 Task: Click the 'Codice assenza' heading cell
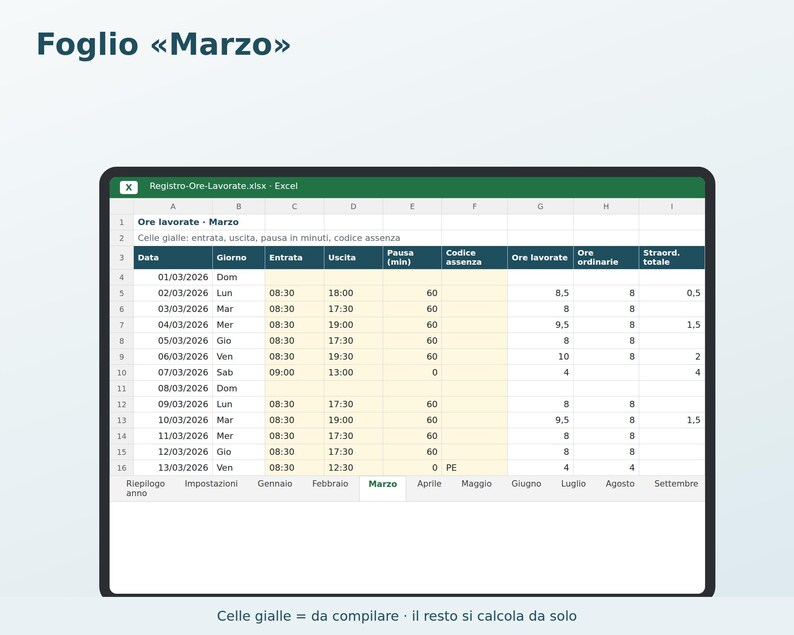pos(474,258)
